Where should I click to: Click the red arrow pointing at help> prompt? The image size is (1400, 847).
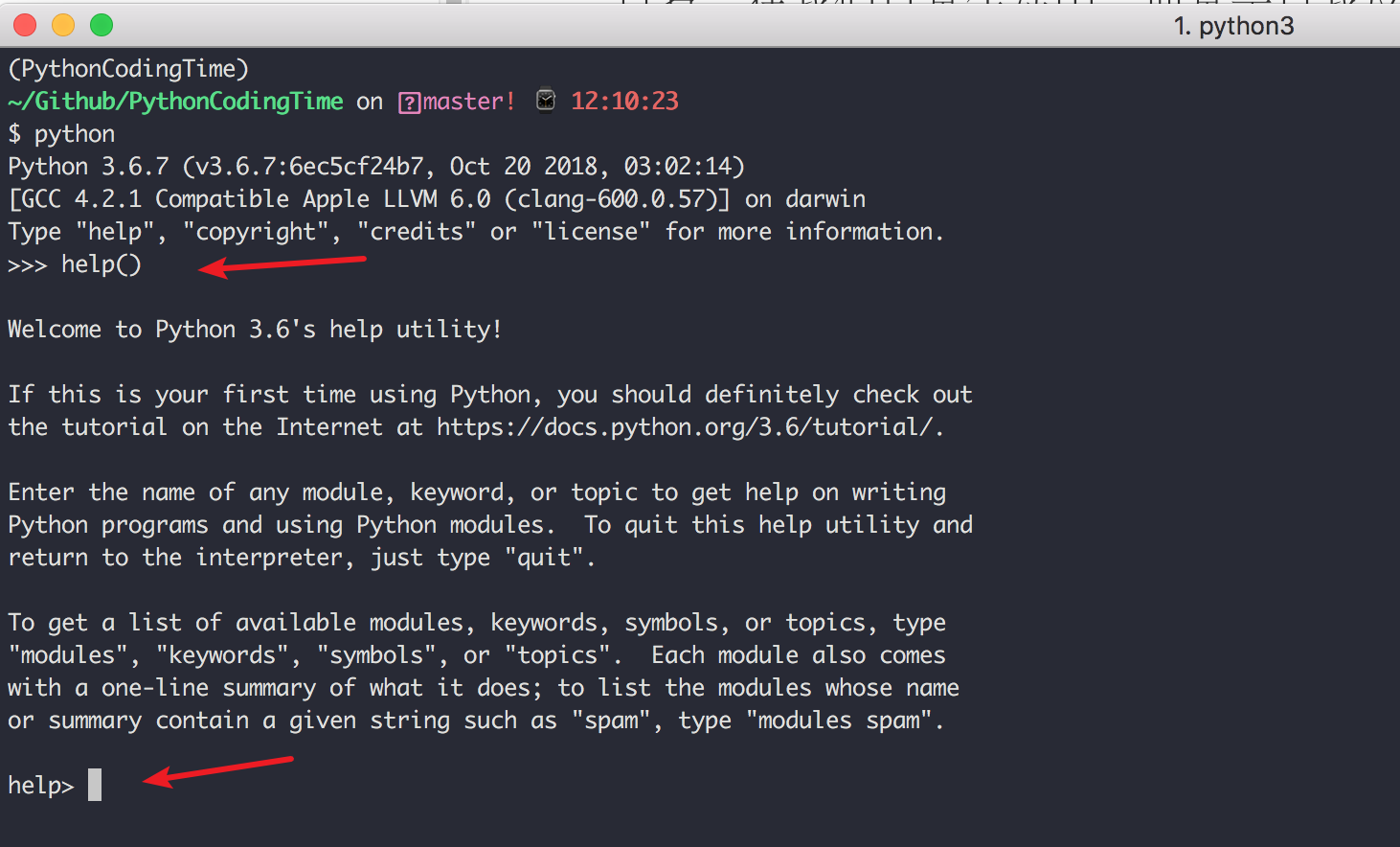[x=218, y=770]
